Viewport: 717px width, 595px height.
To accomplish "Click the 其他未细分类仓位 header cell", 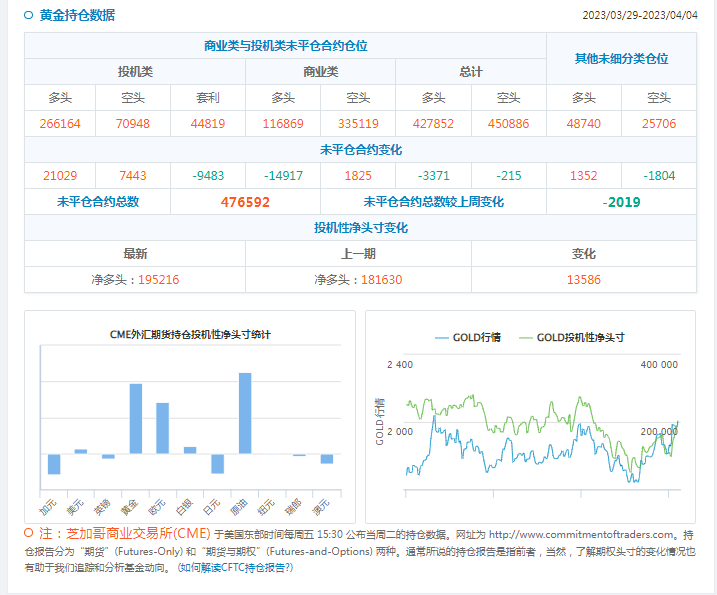I will pyautogui.click(x=621, y=59).
